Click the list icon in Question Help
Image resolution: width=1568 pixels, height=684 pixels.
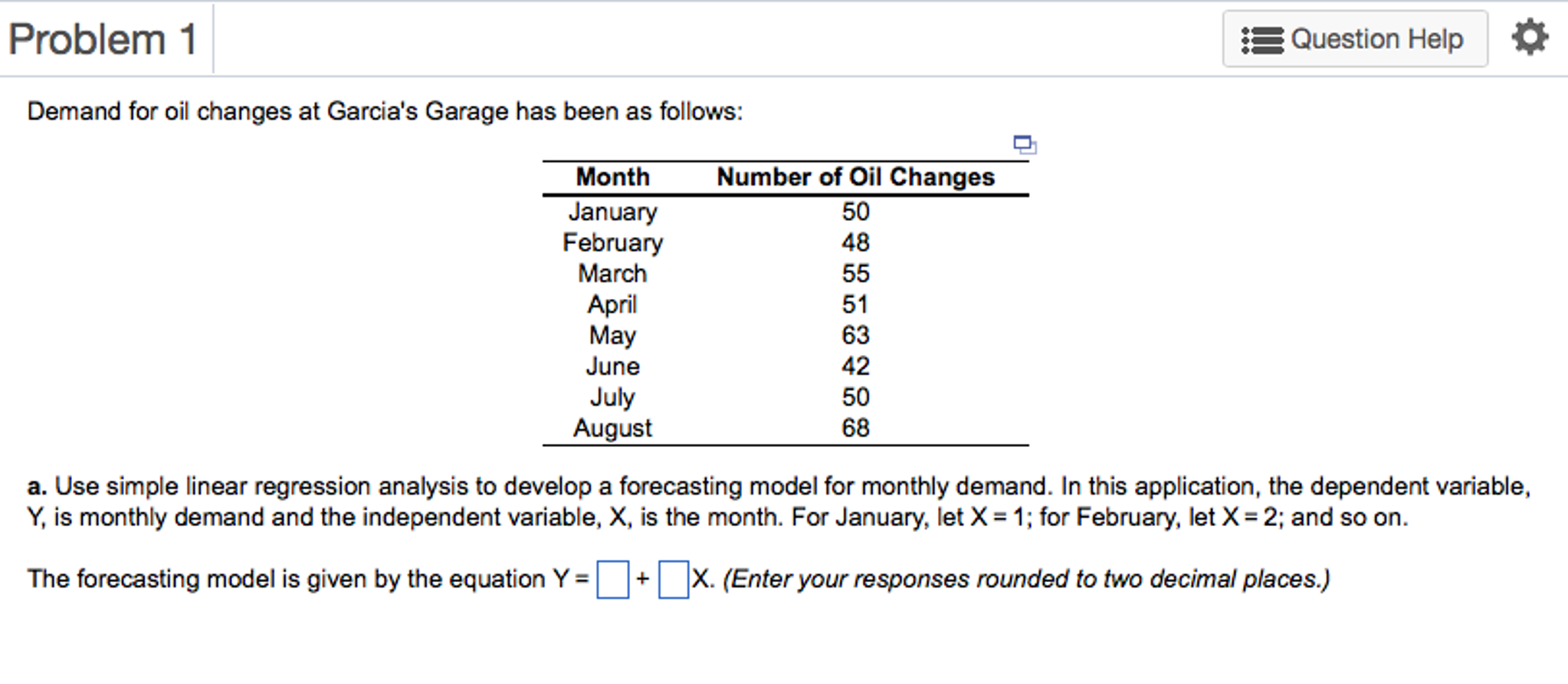[1261, 40]
